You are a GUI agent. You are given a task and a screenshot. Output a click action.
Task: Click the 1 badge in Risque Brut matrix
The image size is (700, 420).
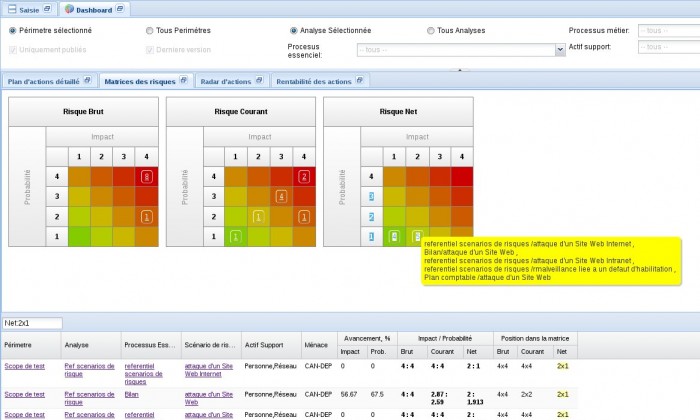tap(146, 217)
